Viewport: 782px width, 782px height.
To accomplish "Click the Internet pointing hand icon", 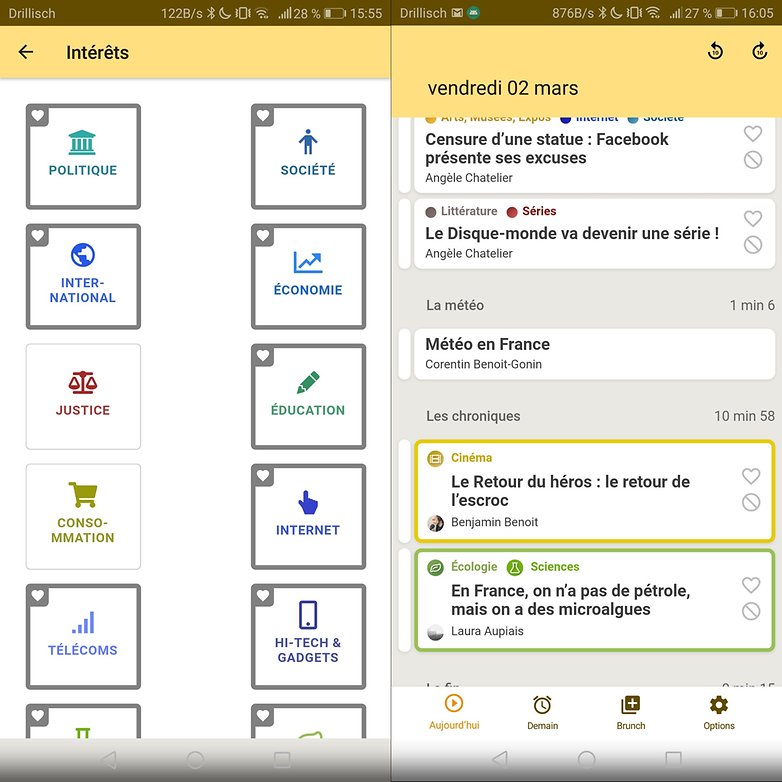I will click(308, 502).
